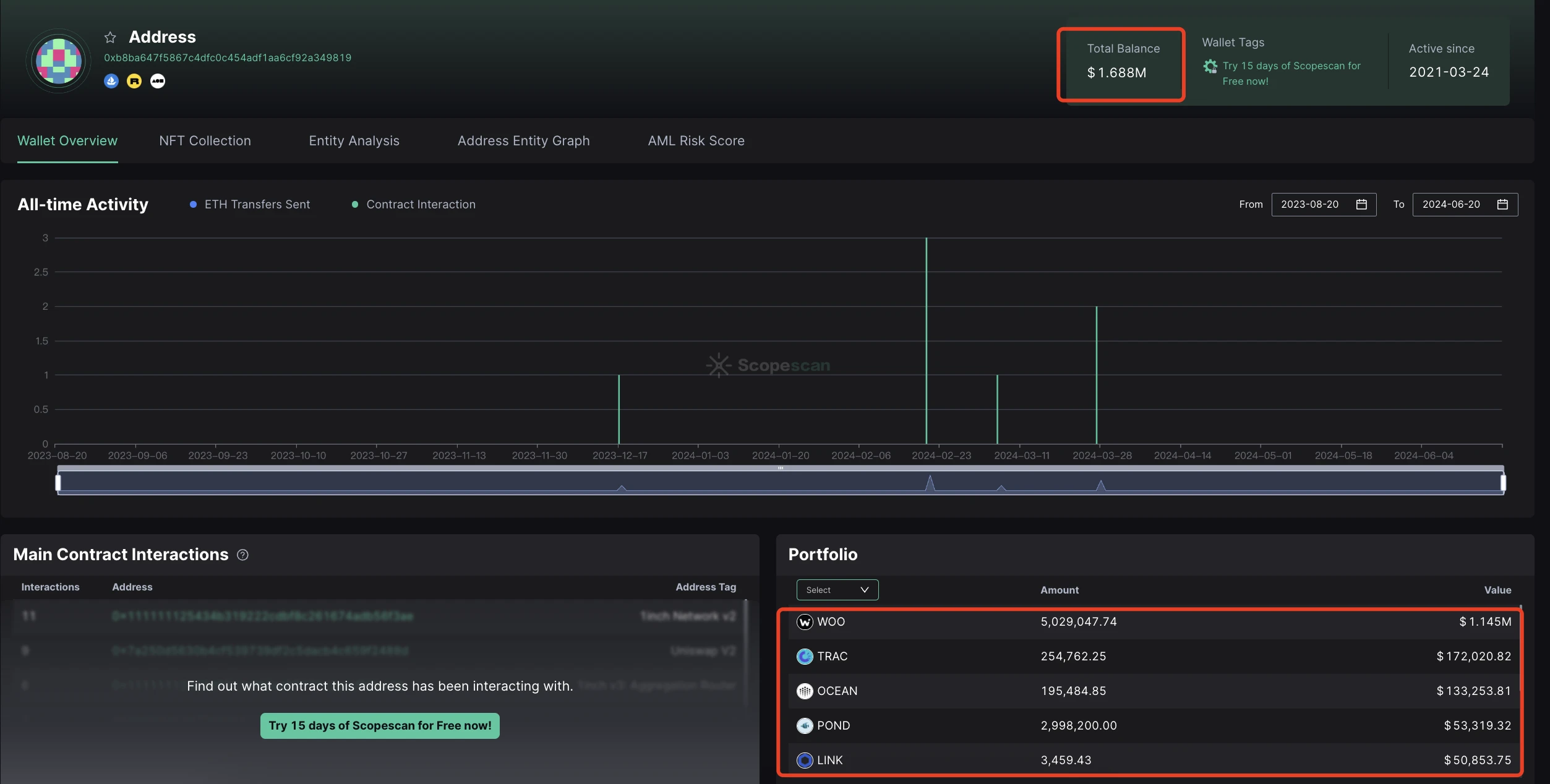Open the To date field 2024-06-20
This screenshot has height=784, width=1550.
coord(1451,205)
